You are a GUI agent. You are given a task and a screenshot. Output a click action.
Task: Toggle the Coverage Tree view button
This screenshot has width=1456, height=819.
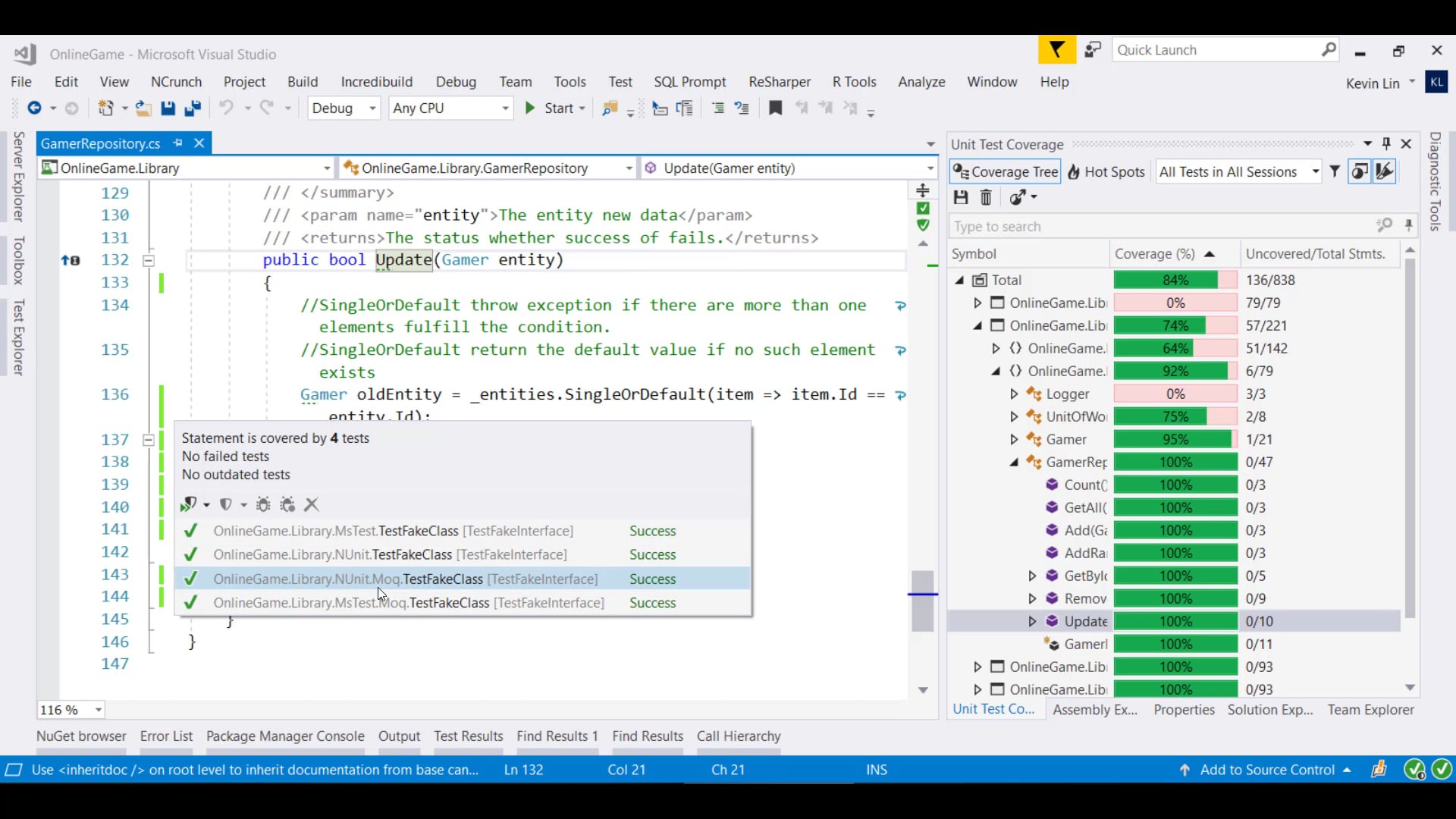[1006, 172]
